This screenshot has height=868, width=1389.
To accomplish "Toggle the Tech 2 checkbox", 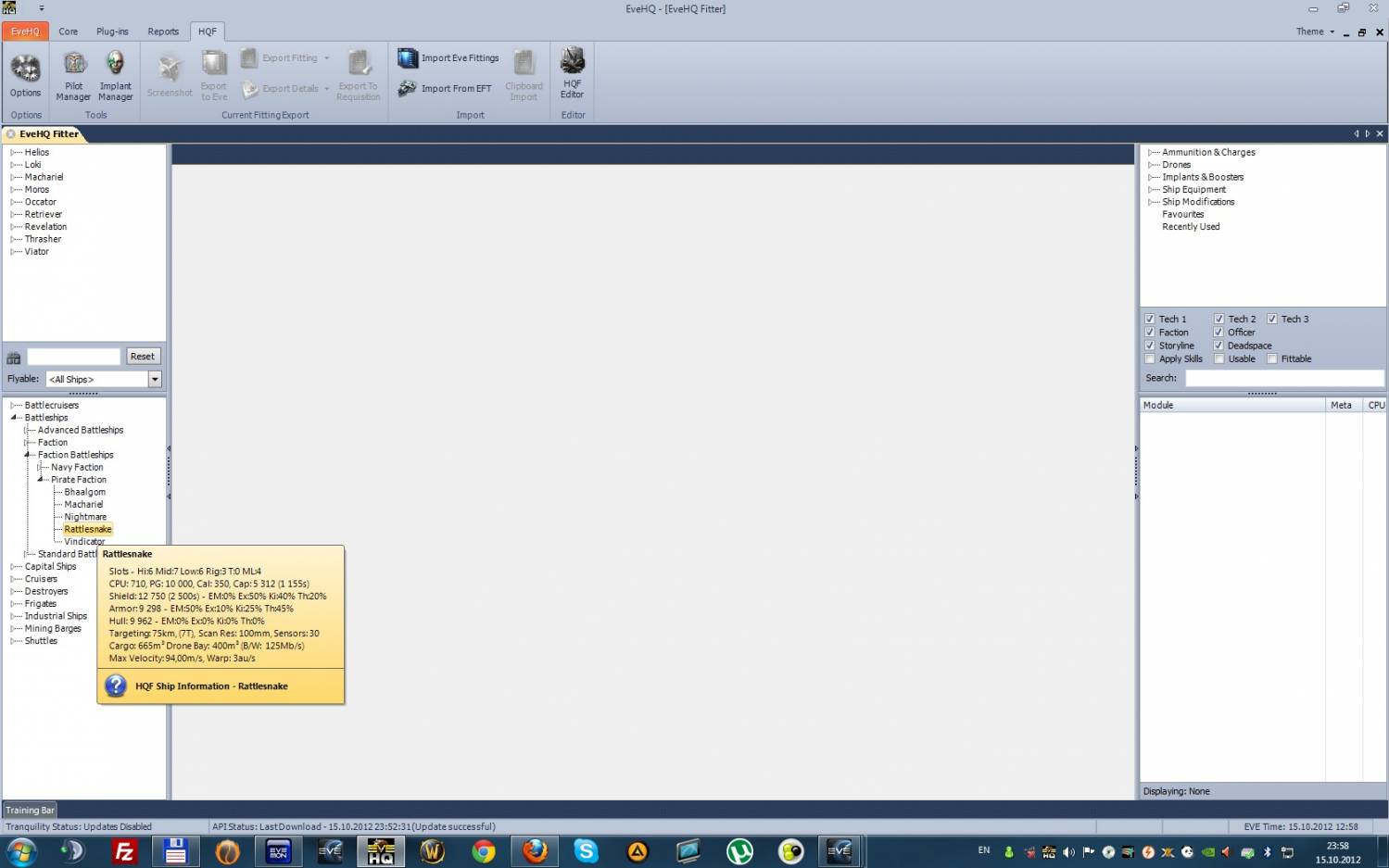I will (1219, 319).
